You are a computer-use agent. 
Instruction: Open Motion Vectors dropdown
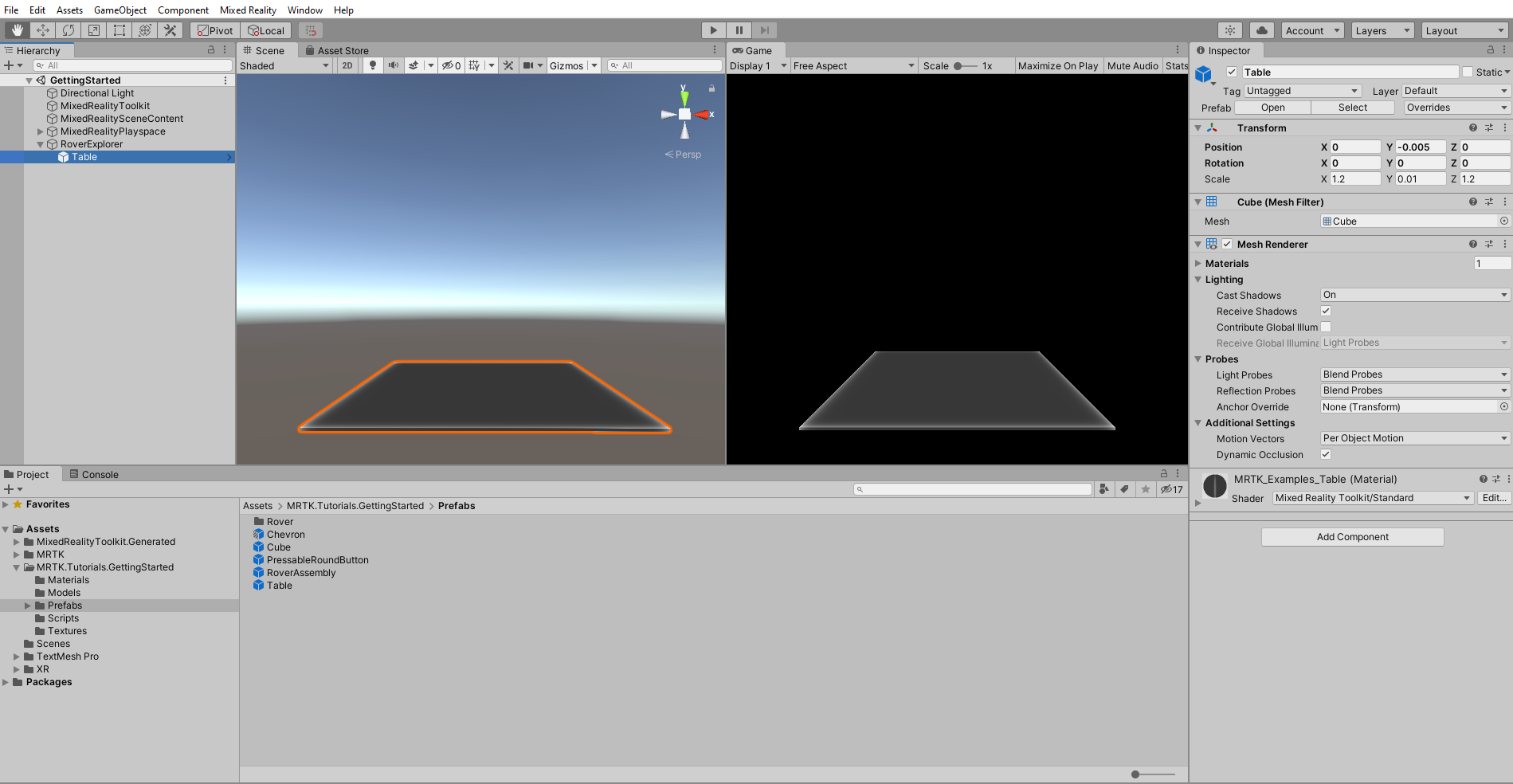click(x=1415, y=438)
